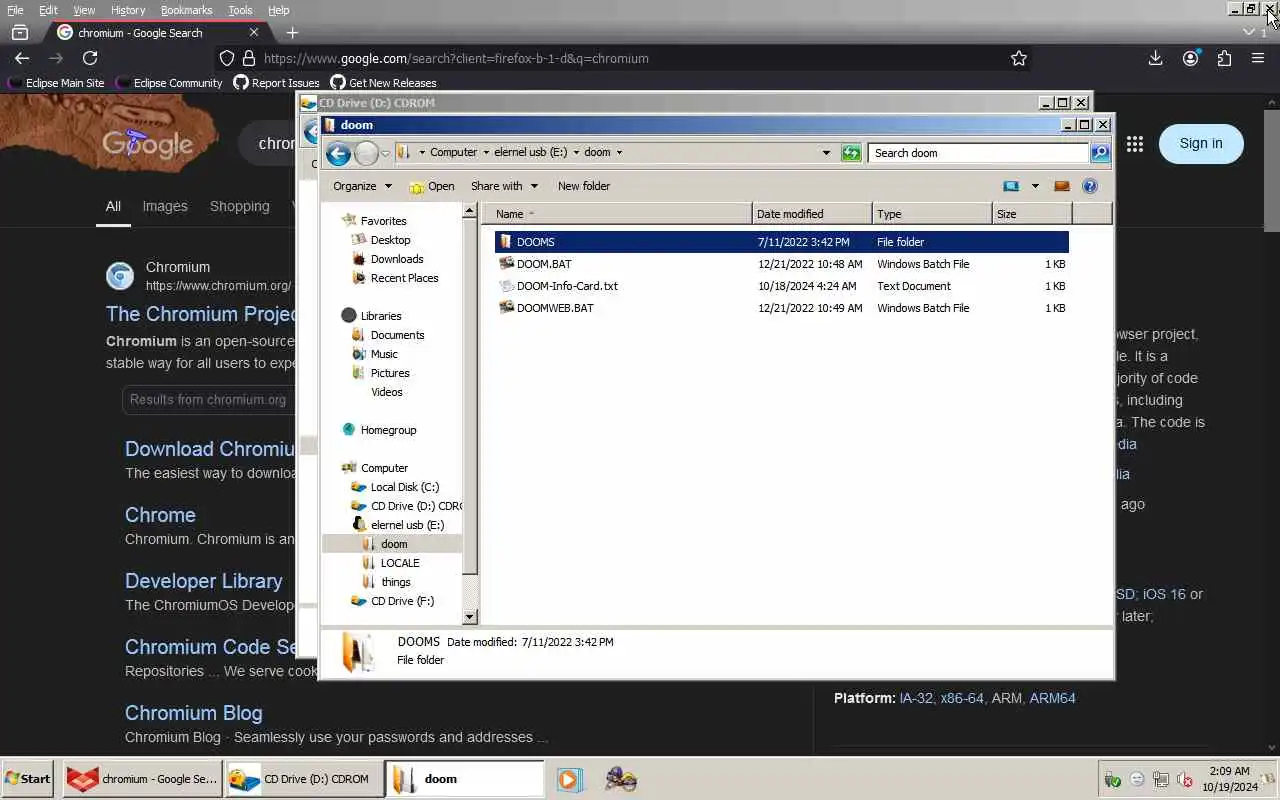This screenshot has width=1280, height=800.
Task: Sort by Date modified column
Action: click(812, 214)
